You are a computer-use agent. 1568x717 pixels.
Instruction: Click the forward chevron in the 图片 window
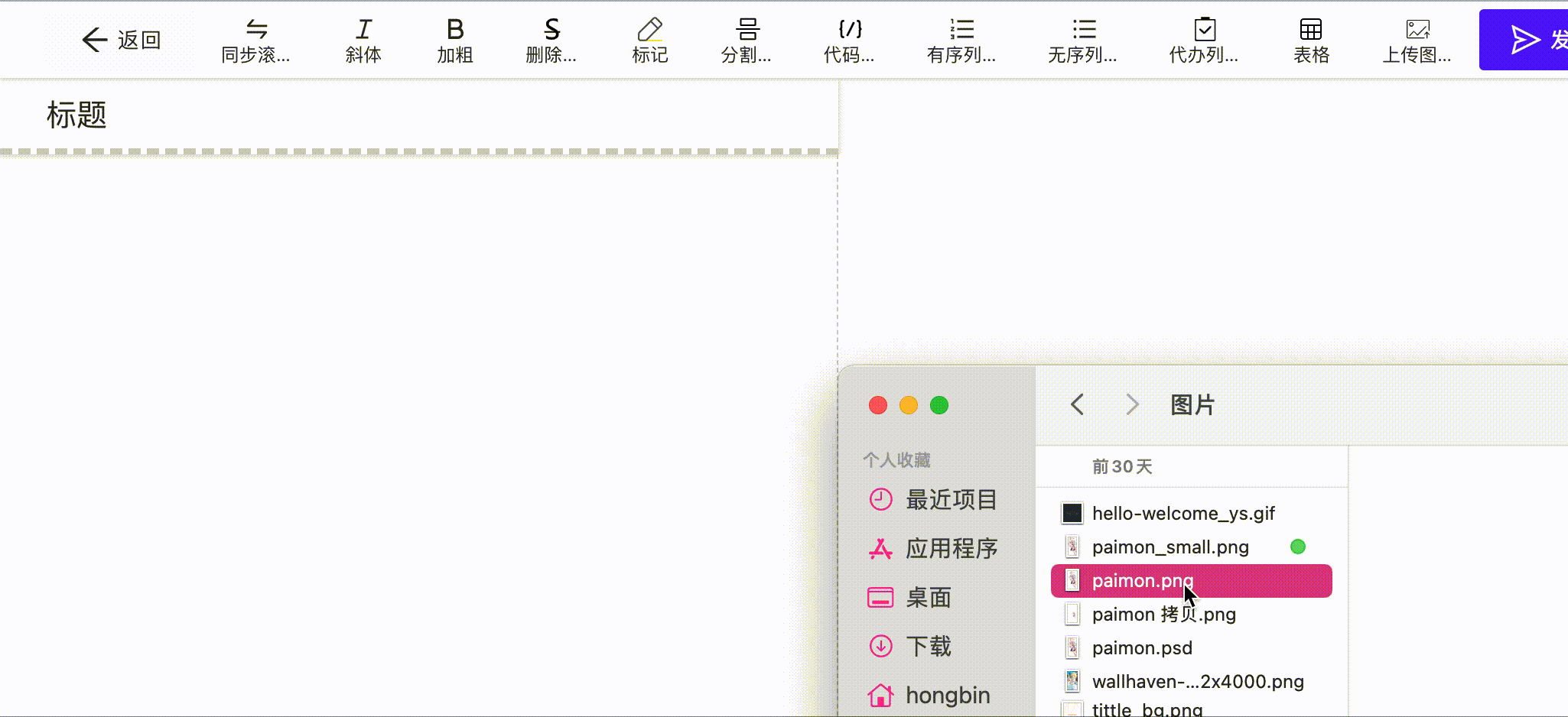tap(1131, 404)
